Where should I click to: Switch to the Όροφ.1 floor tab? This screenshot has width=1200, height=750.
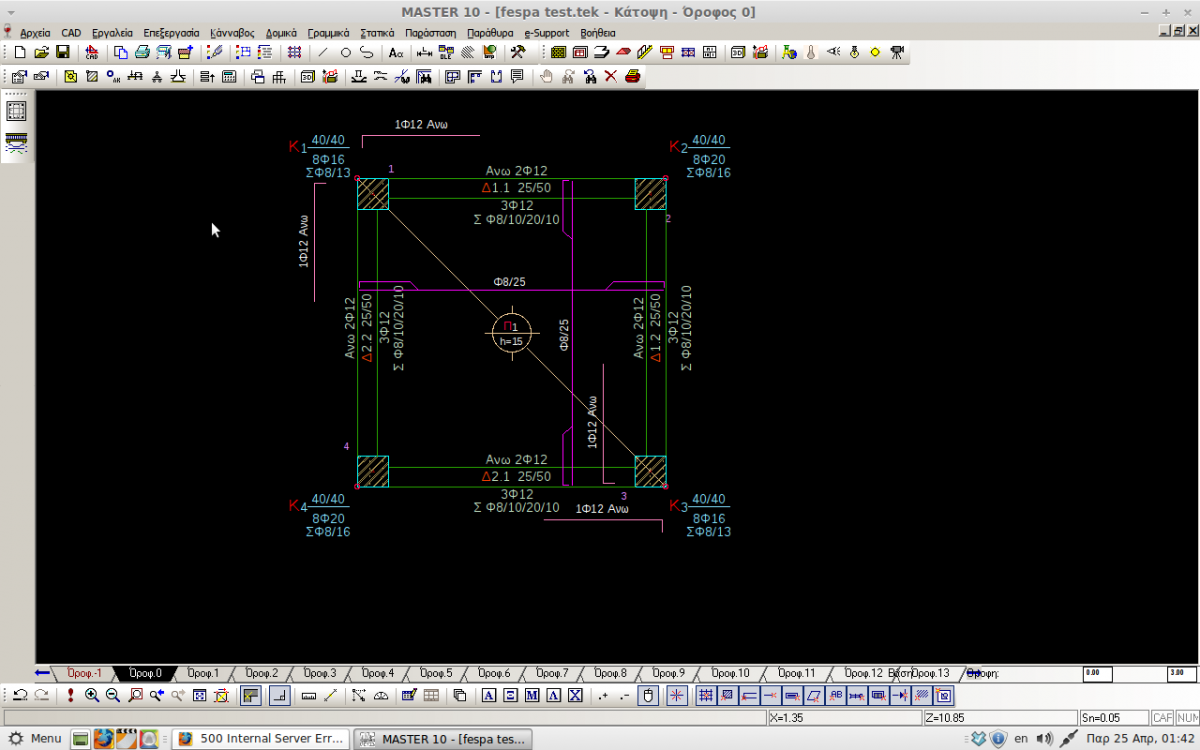(x=203, y=673)
